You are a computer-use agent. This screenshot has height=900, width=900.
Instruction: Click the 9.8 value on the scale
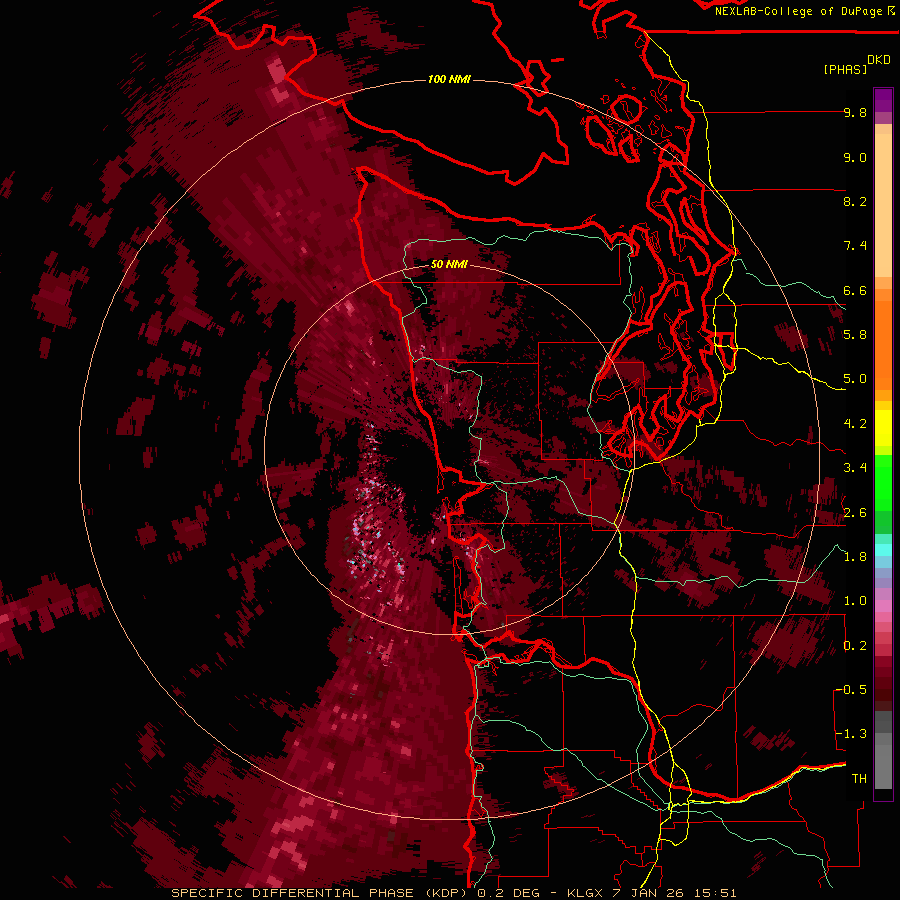pos(855,112)
